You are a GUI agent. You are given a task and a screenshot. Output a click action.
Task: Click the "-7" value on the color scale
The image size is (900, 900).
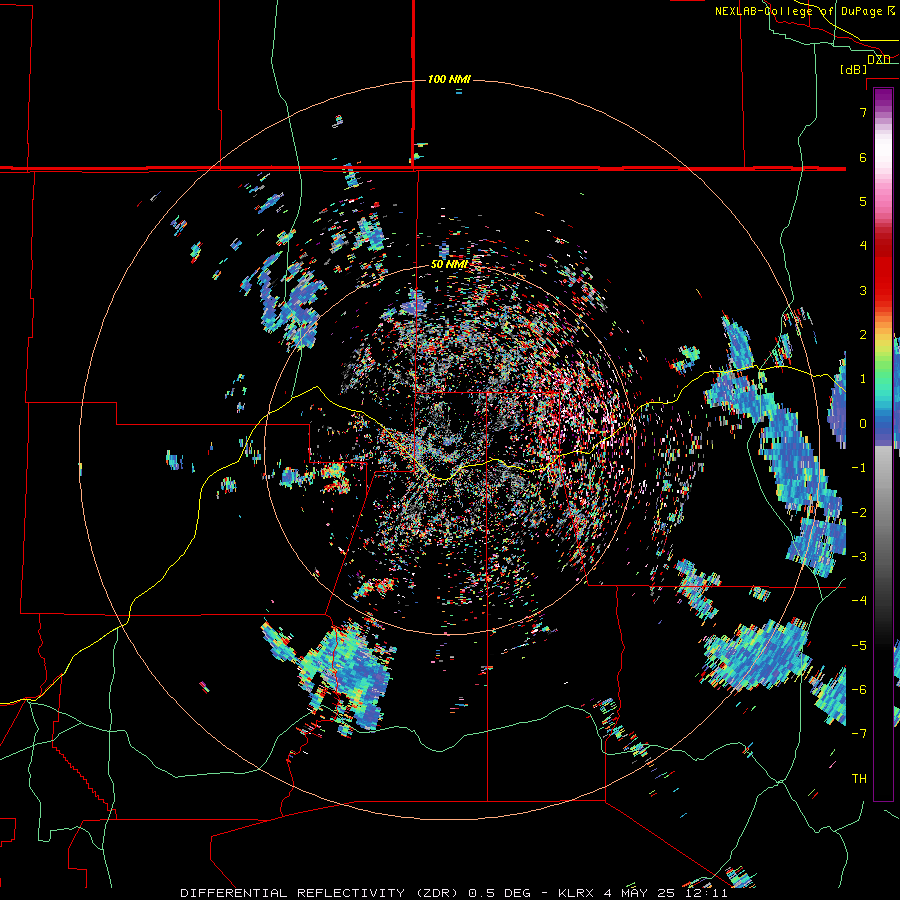859,734
